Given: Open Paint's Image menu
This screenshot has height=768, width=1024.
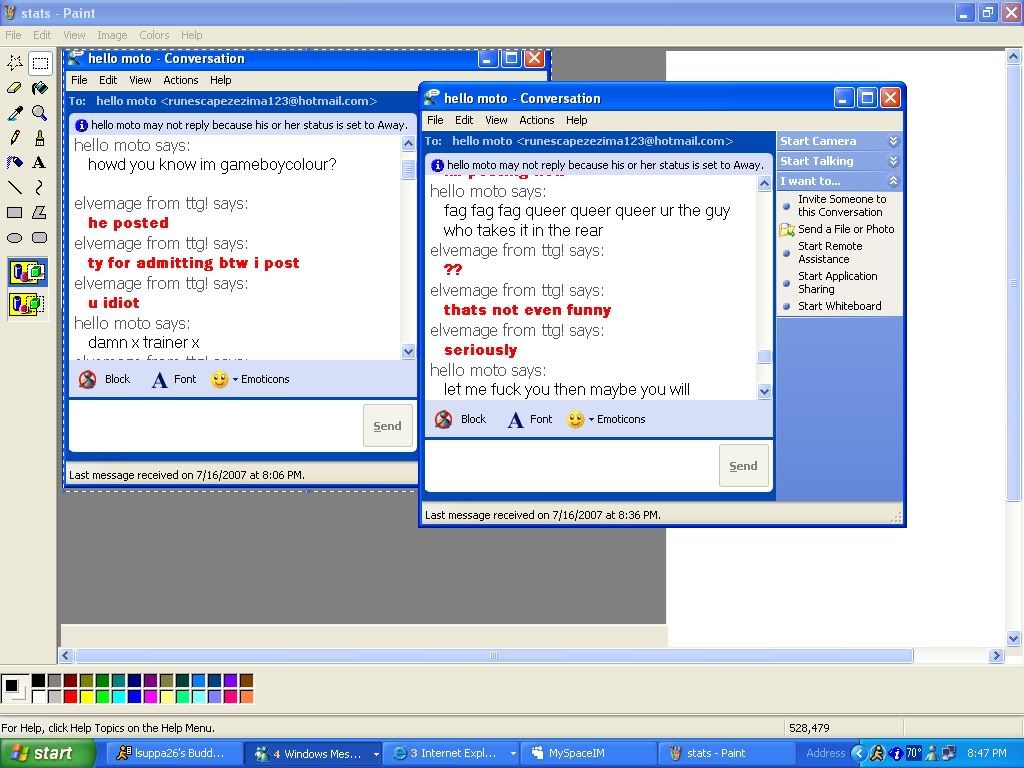Looking at the screenshot, I should (x=112, y=35).
